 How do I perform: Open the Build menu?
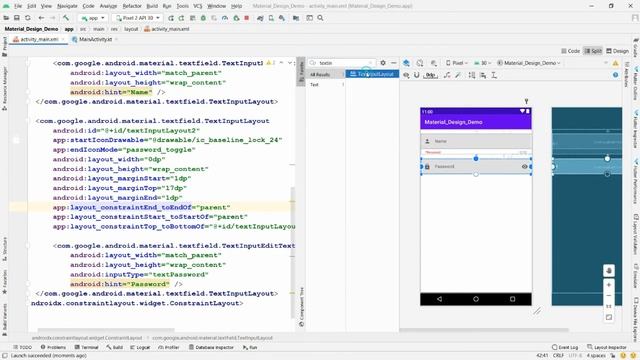(x=152, y=6)
